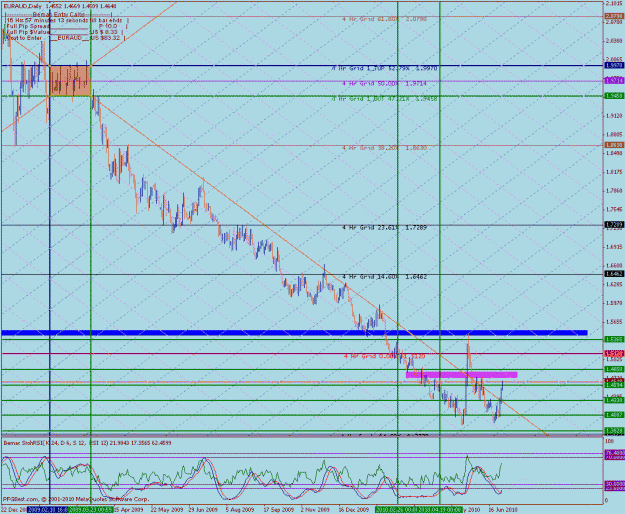Click the Full Pip Spread row

66,26
